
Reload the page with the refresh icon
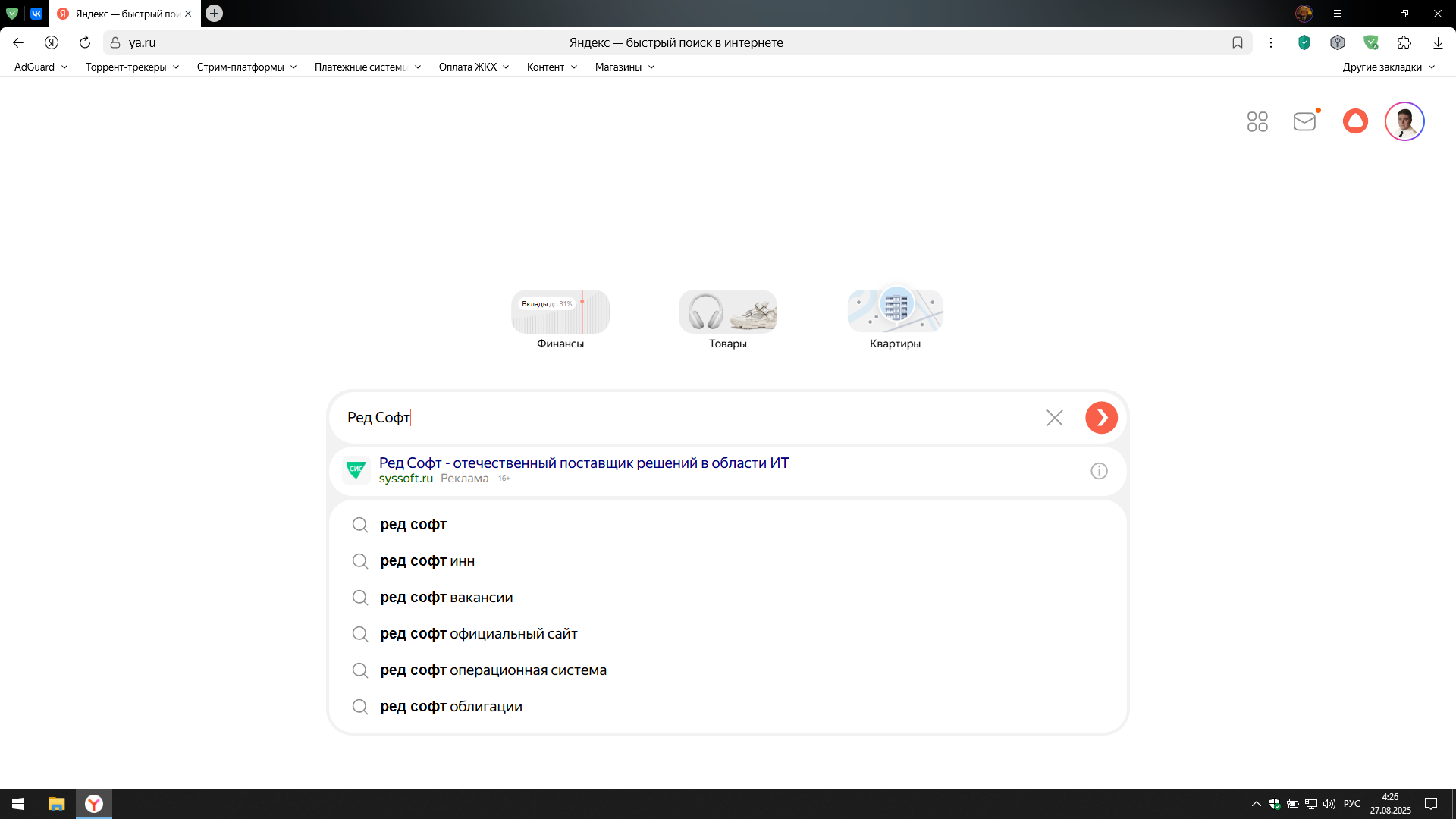point(84,42)
